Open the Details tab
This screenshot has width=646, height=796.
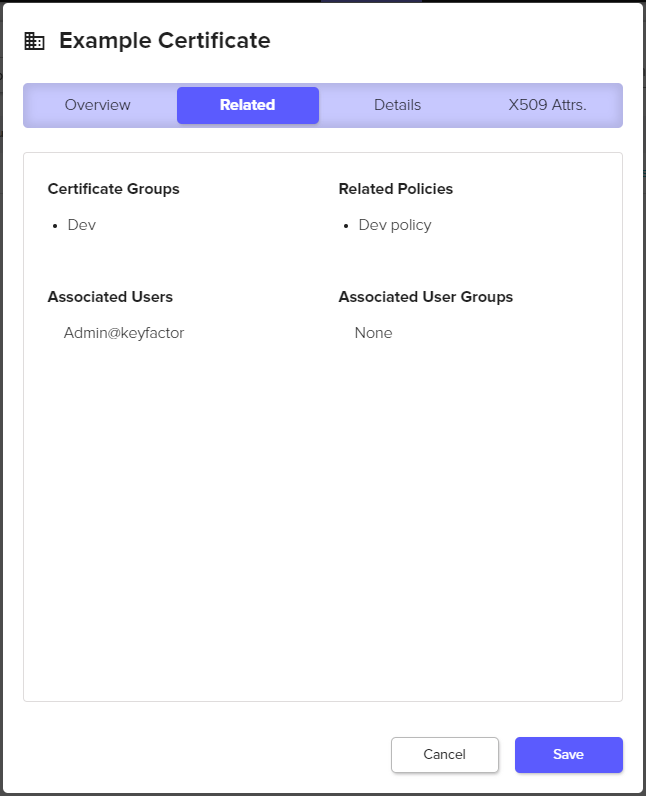(x=397, y=105)
